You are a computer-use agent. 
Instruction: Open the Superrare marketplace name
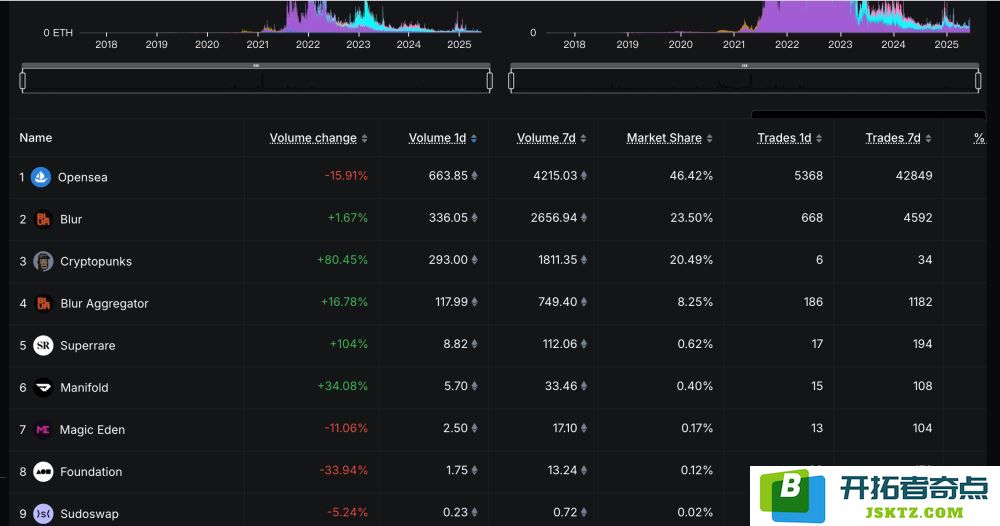tap(87, 346)
